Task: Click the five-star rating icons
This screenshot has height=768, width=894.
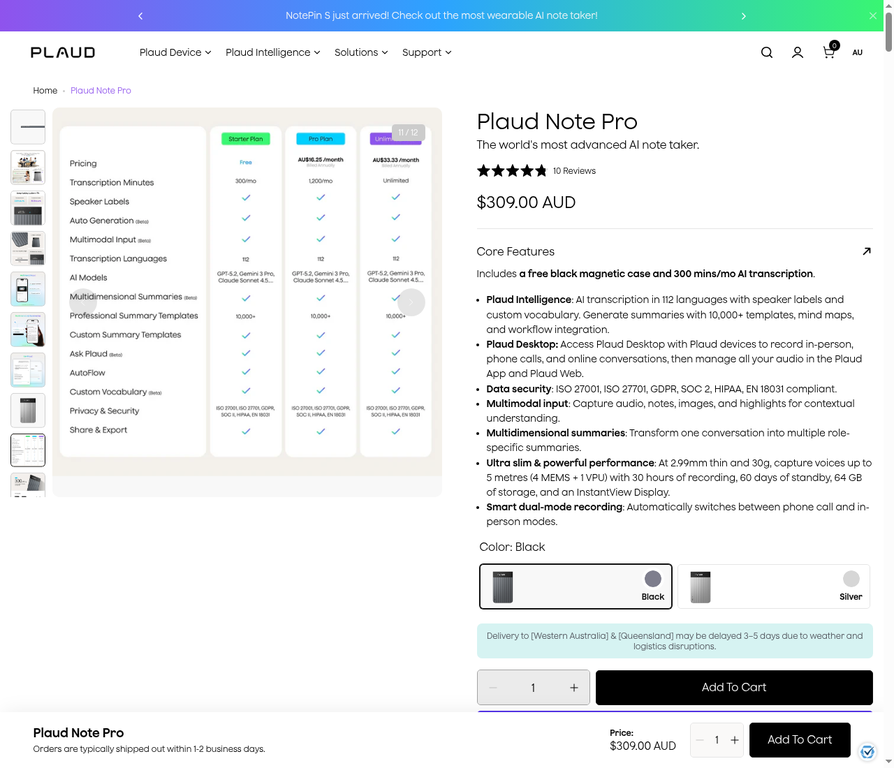Action: 511,170
